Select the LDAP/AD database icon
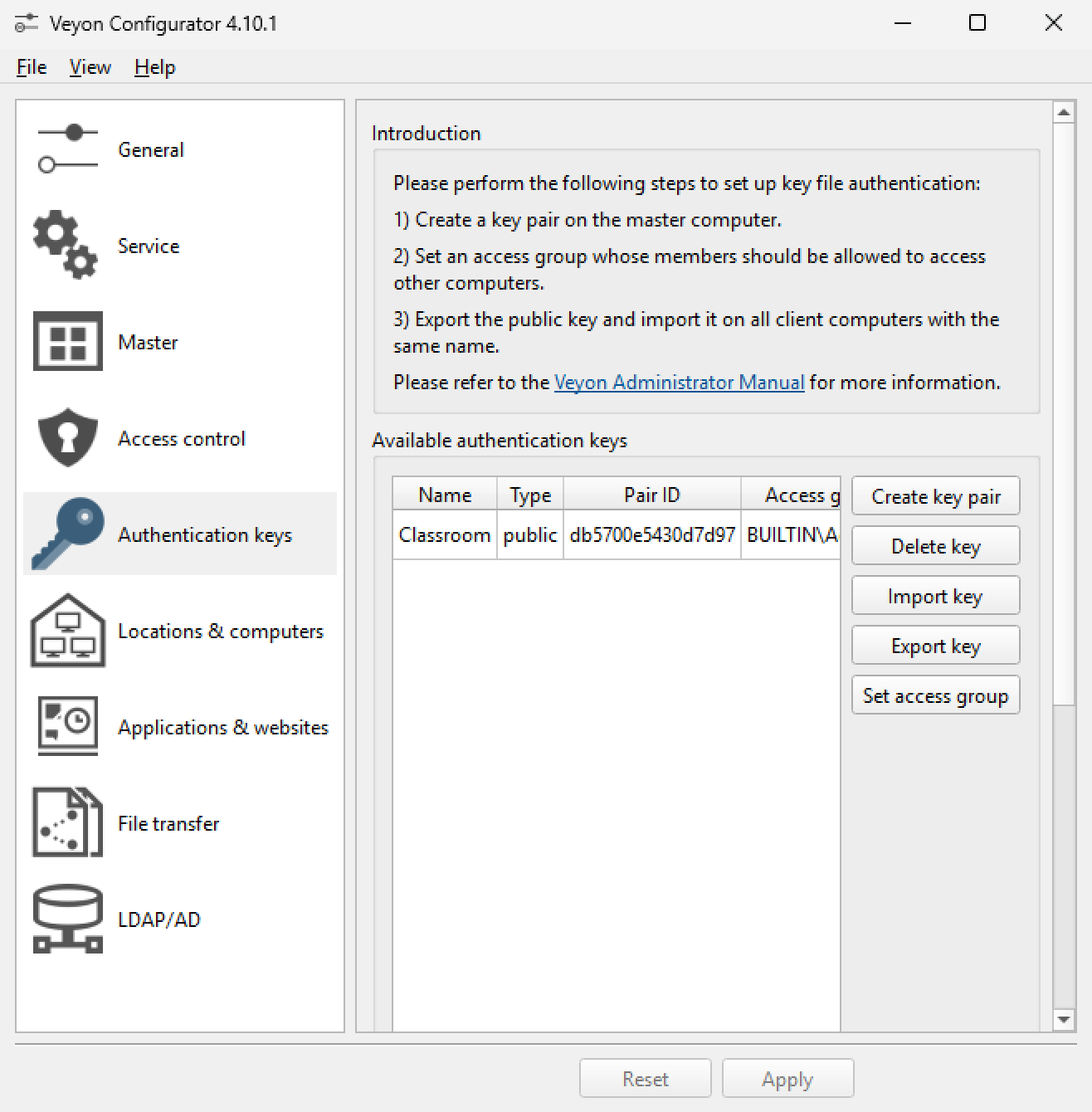Screen dimensions: 1092x1112 pos(68,919)
